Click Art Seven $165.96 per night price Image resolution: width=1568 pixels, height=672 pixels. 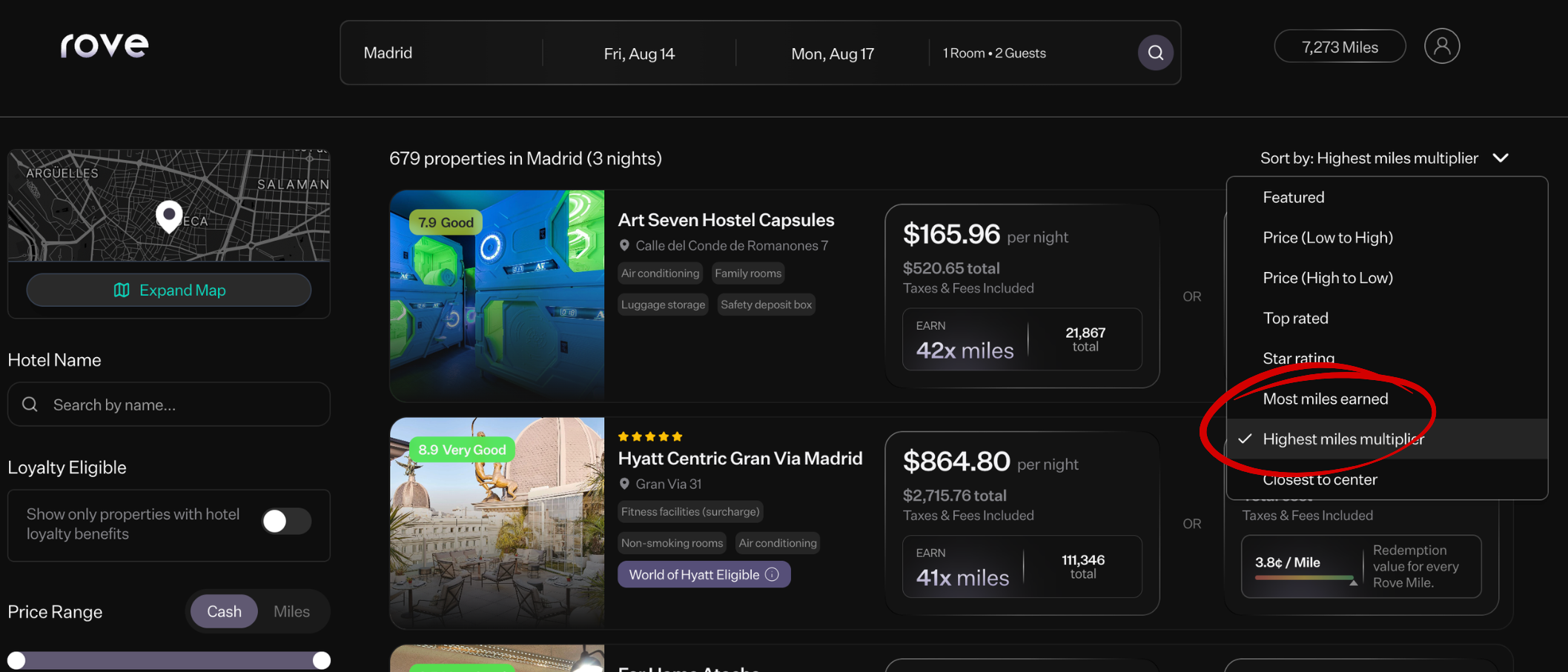[x=985, y=235]
